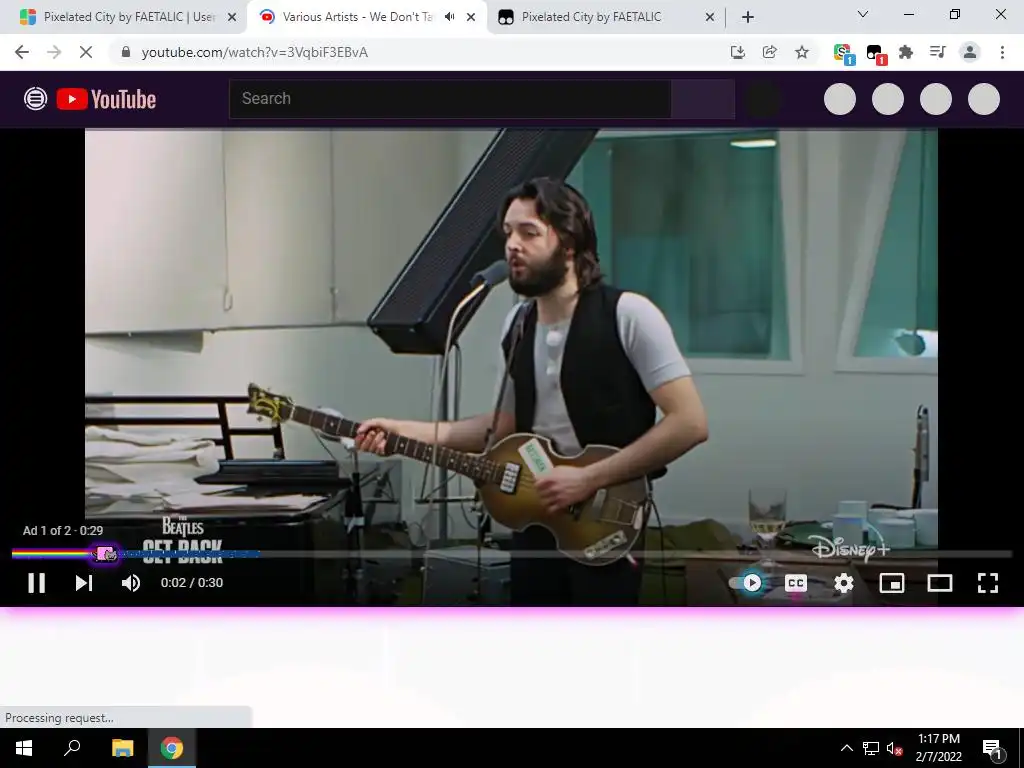Screen dimensions: 1024x768
Task: Click the Disney+ ad logo
Action: pos(850,549)
